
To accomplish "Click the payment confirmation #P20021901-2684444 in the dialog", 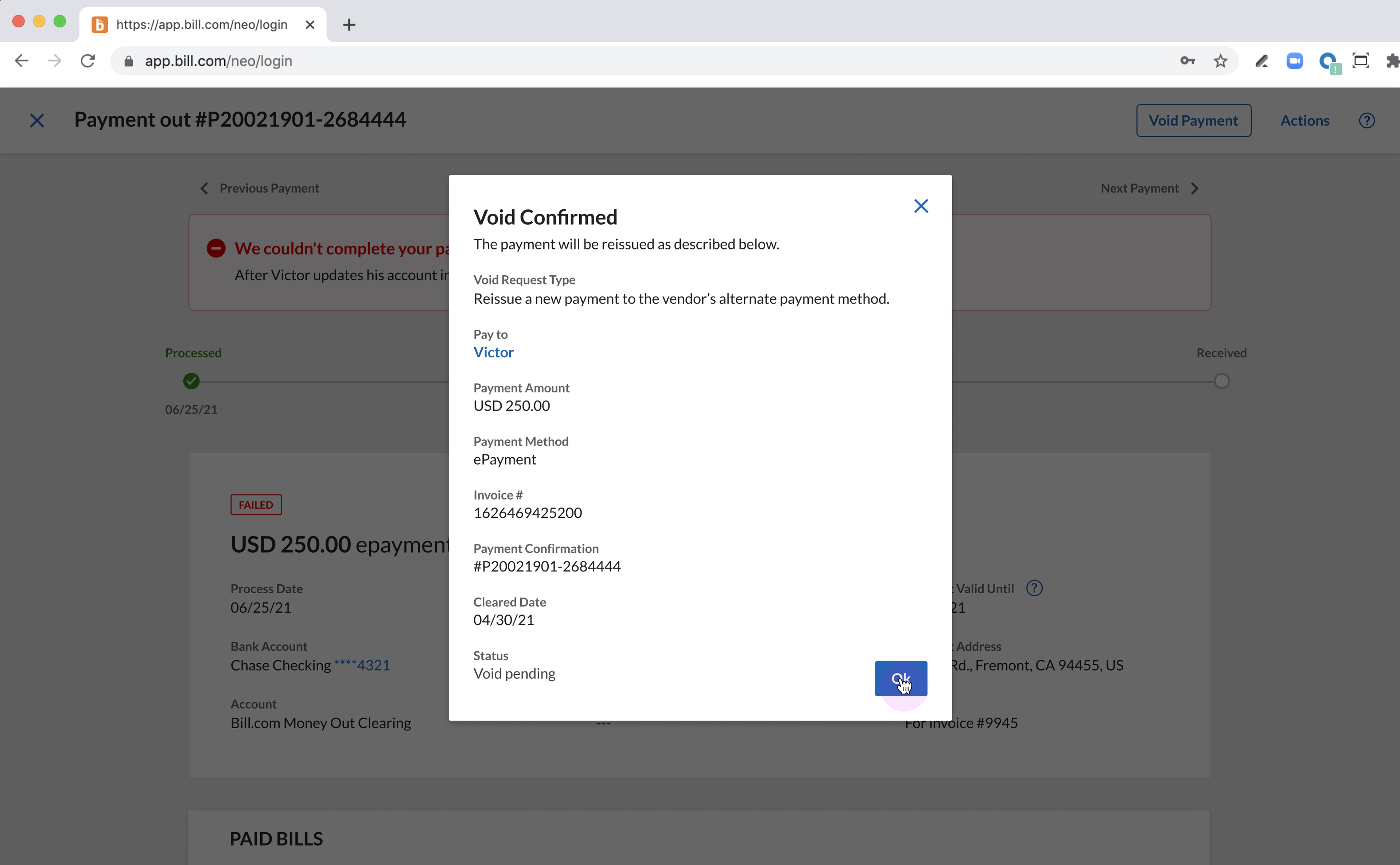I will (547, 566).
